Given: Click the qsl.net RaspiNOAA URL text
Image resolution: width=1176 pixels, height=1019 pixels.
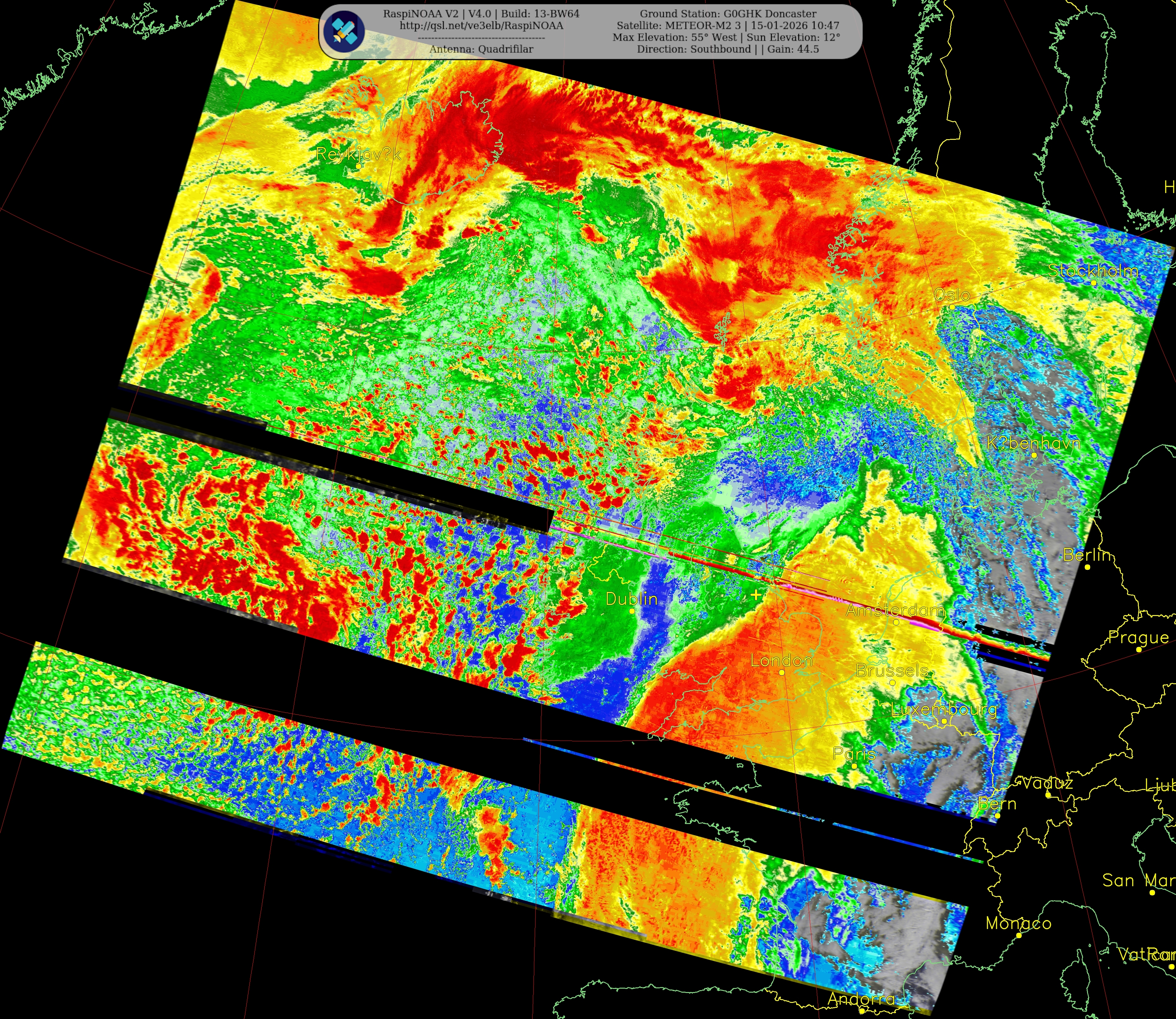Looking at the screenshot, I should coord(481,26).
